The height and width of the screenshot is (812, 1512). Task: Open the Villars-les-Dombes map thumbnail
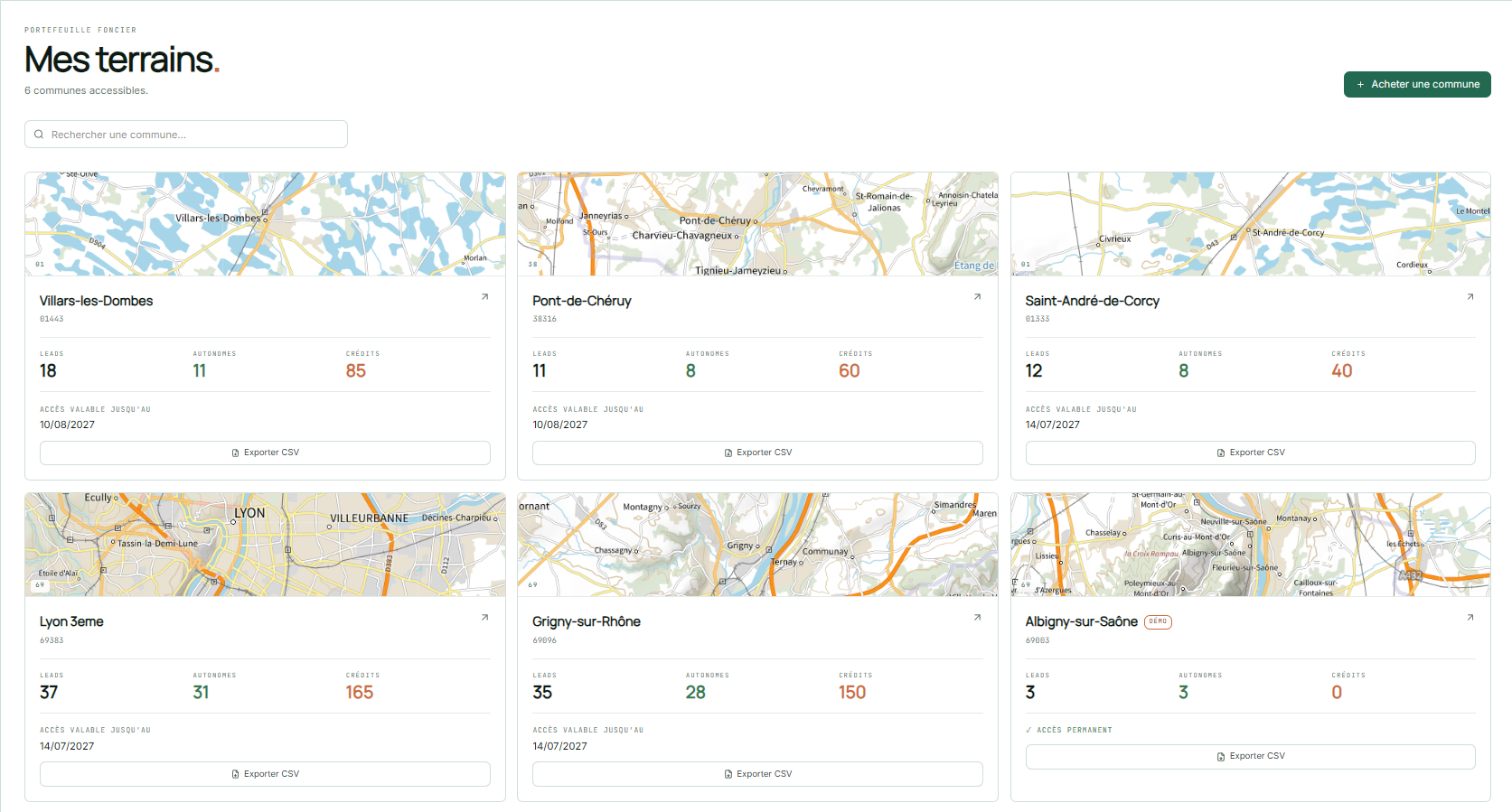pyautogui.click(x=265, y=224)
